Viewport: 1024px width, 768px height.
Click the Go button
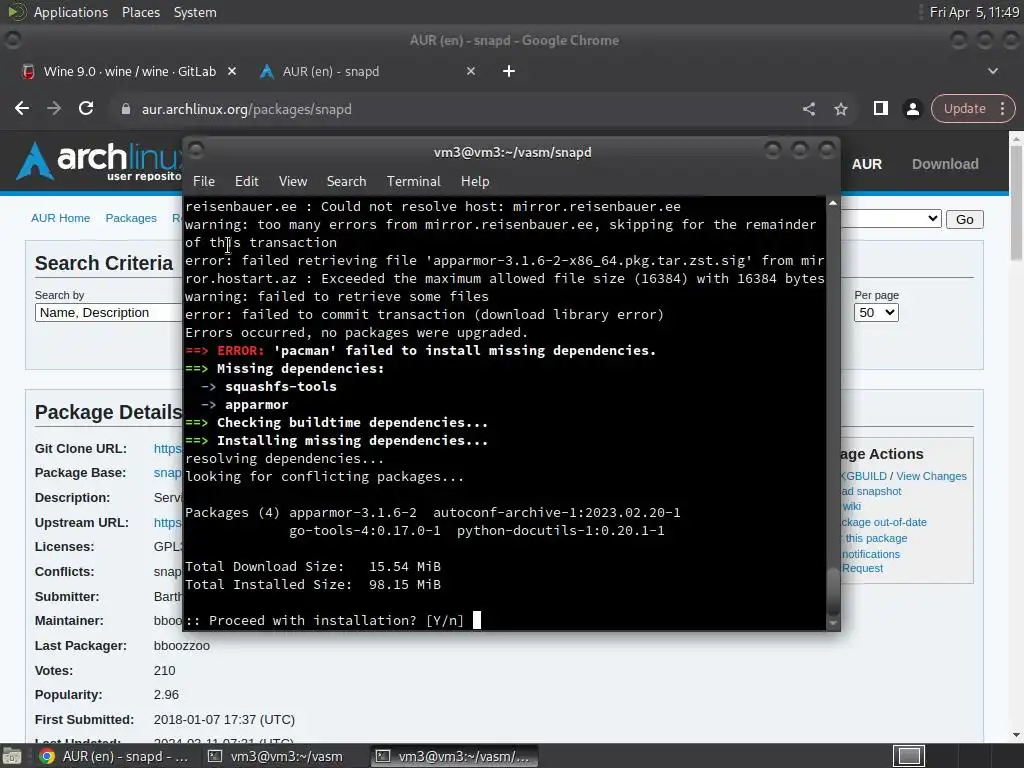(x=965, y=219)
